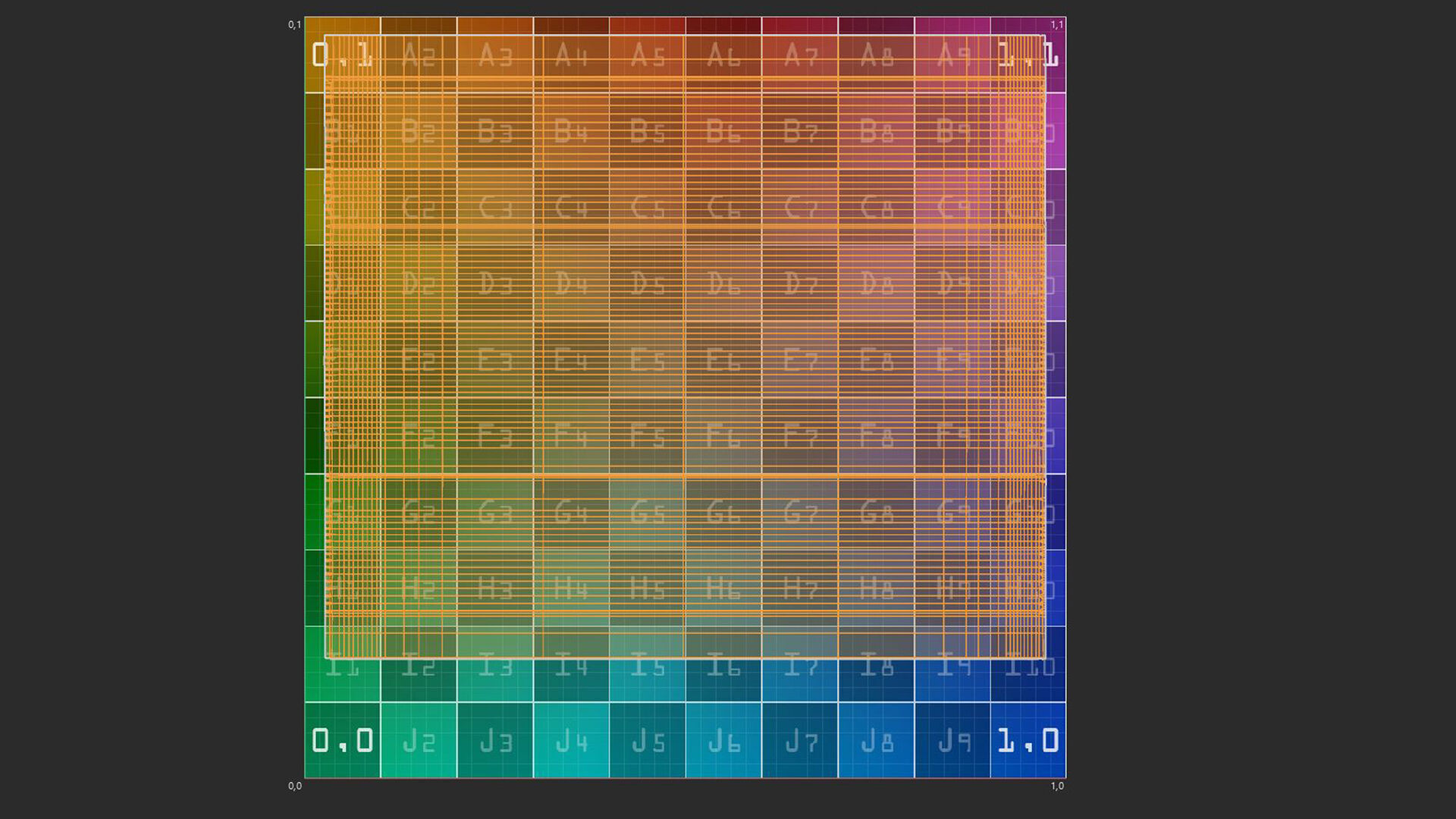The width and height of the screenshot is (1456, 819).
Task: Select the J3 green grid tile
Action: (x=495, y=740)
